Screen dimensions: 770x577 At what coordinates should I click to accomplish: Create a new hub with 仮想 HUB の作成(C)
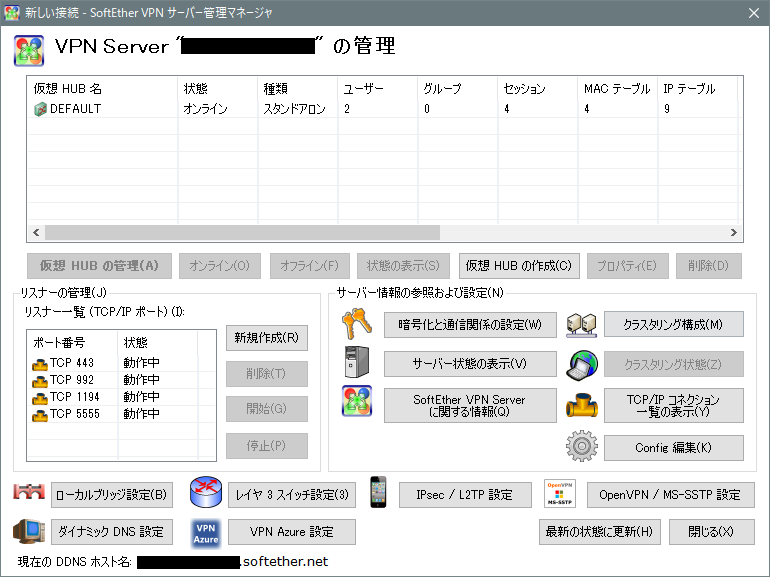[519, 266]
